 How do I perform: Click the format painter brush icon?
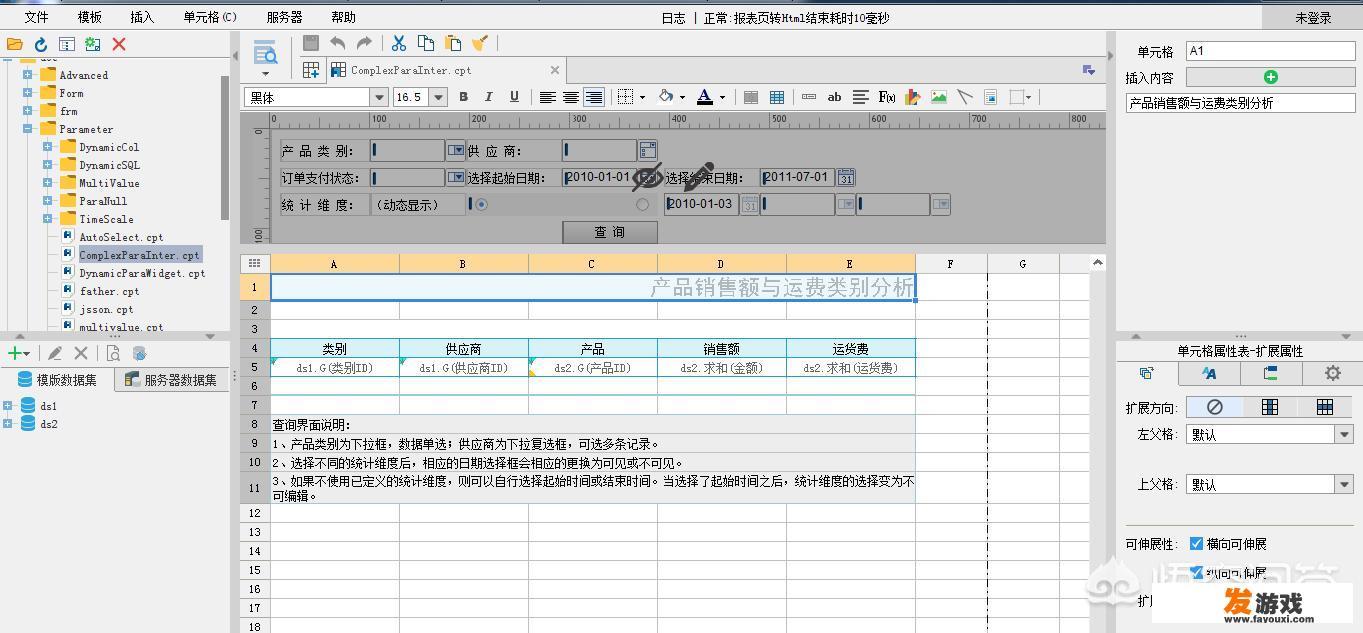click(x=480, y=43)
